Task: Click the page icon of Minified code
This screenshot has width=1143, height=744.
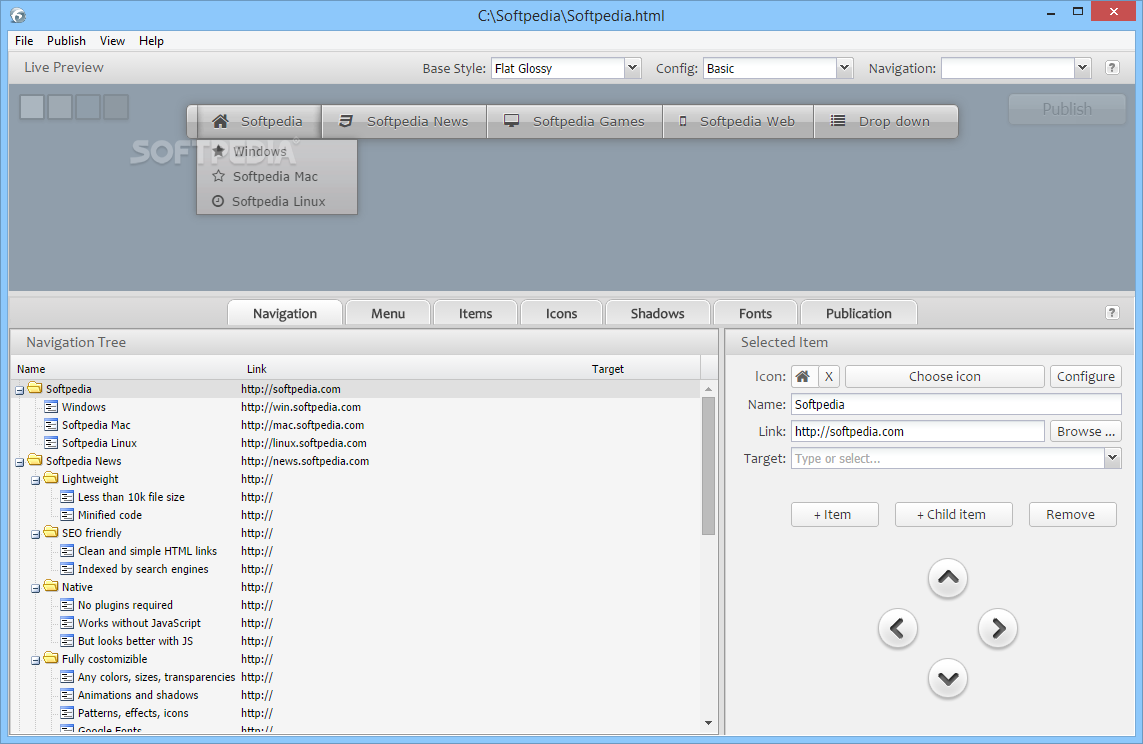Action: click(67, 514)
